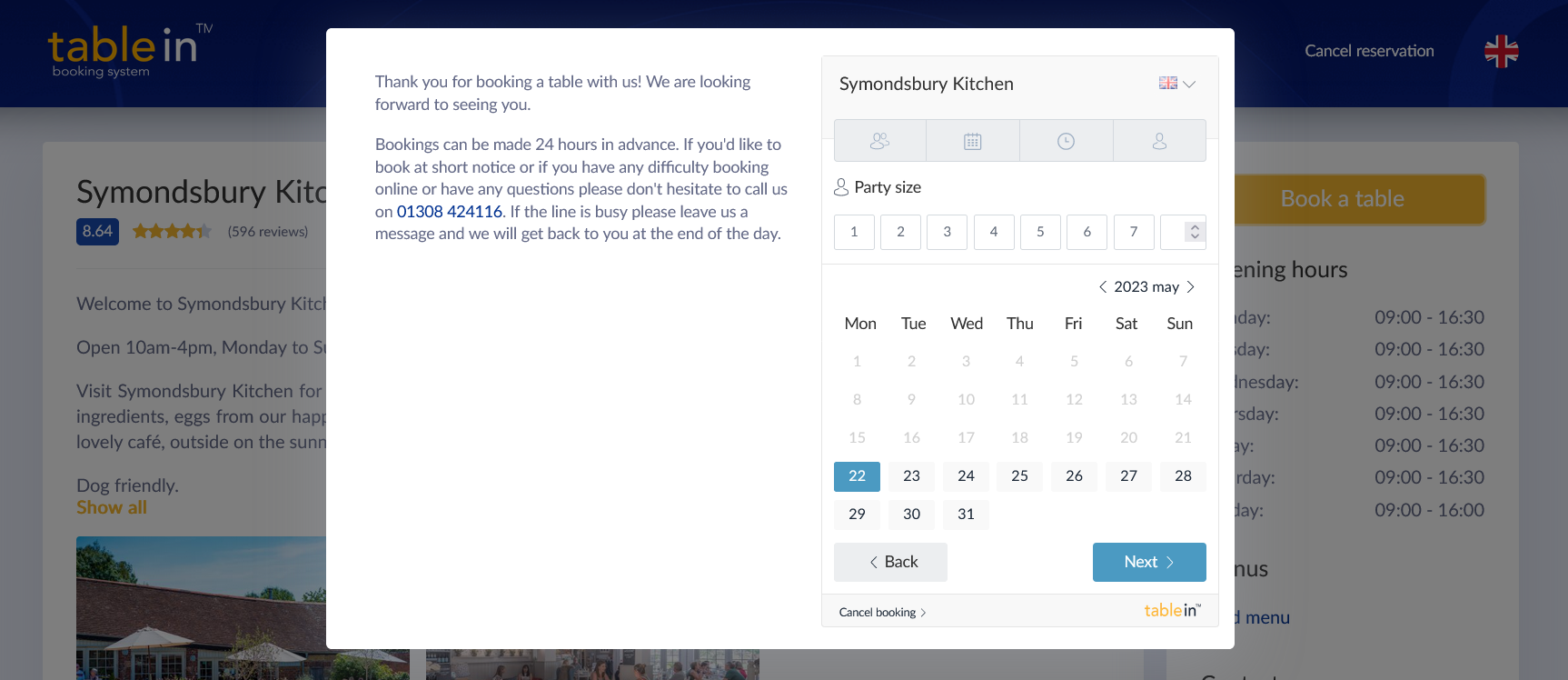Screen dimensions: 1568x680
Task: Click the 8.64 rating badge
Action: [x=97, y=231]
